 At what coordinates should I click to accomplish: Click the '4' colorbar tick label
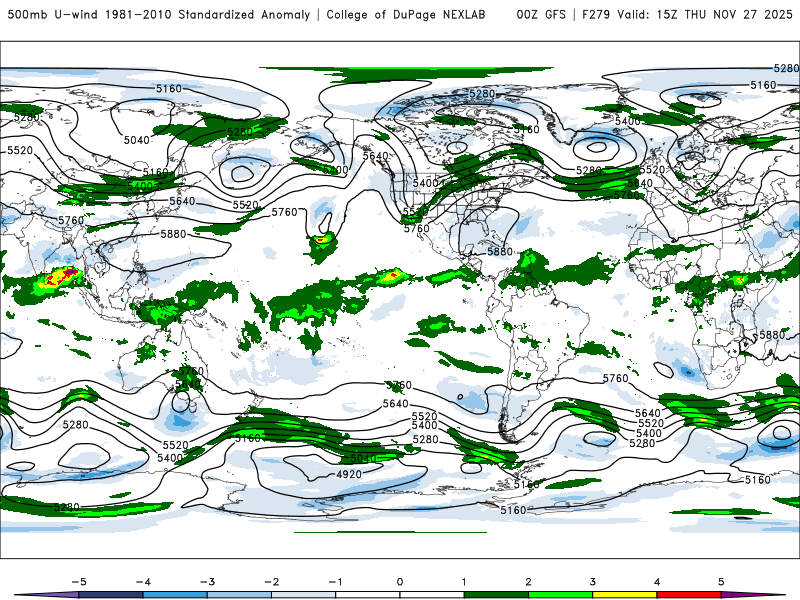(x=657, y=582)
